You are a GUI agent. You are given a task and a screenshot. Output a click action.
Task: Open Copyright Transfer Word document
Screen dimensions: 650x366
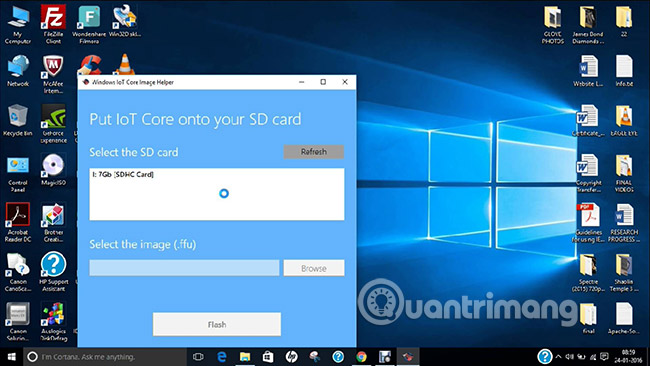tap(588, 173)
